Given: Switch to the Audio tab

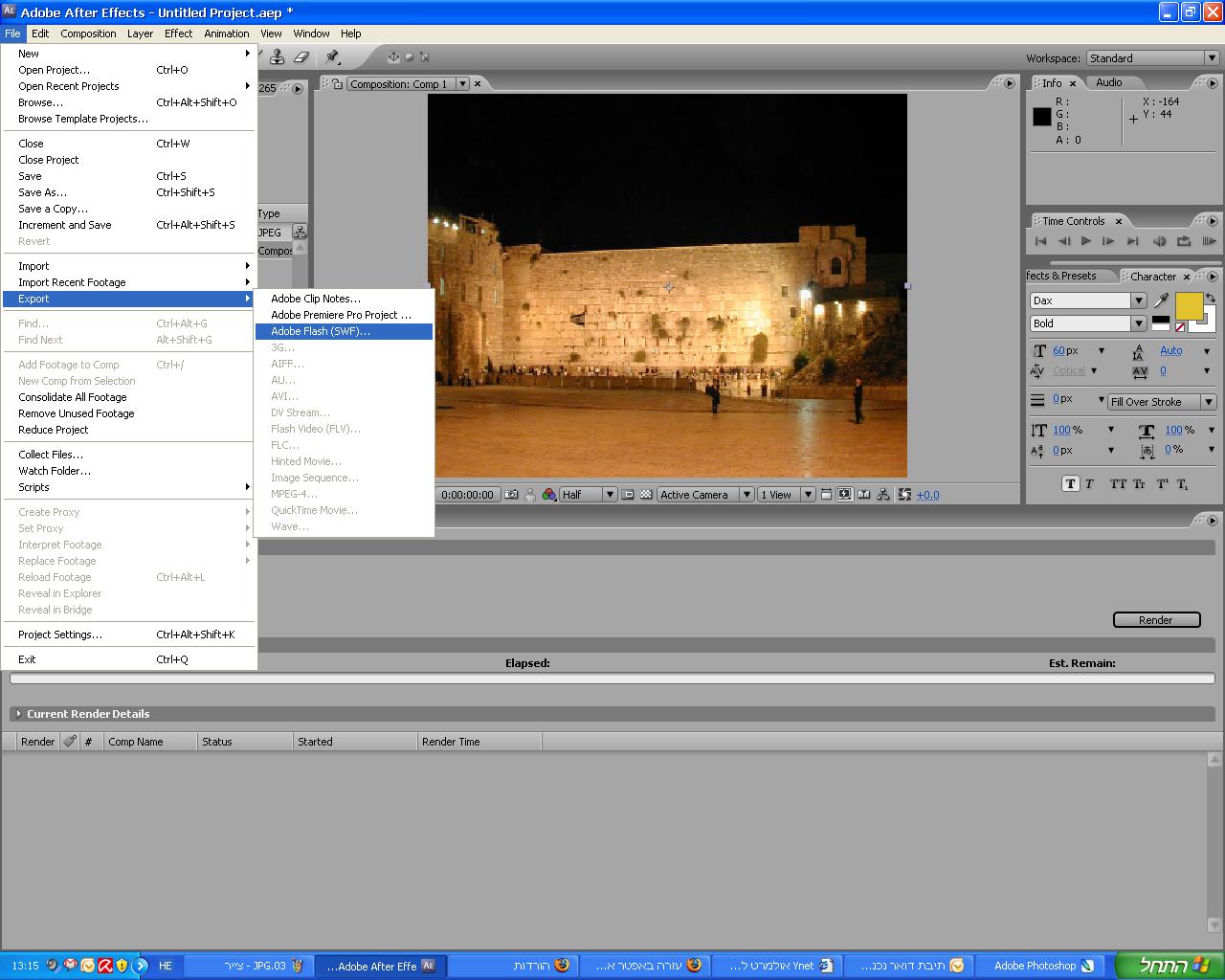Looking at the screenshot, I should pos(1109,83).
